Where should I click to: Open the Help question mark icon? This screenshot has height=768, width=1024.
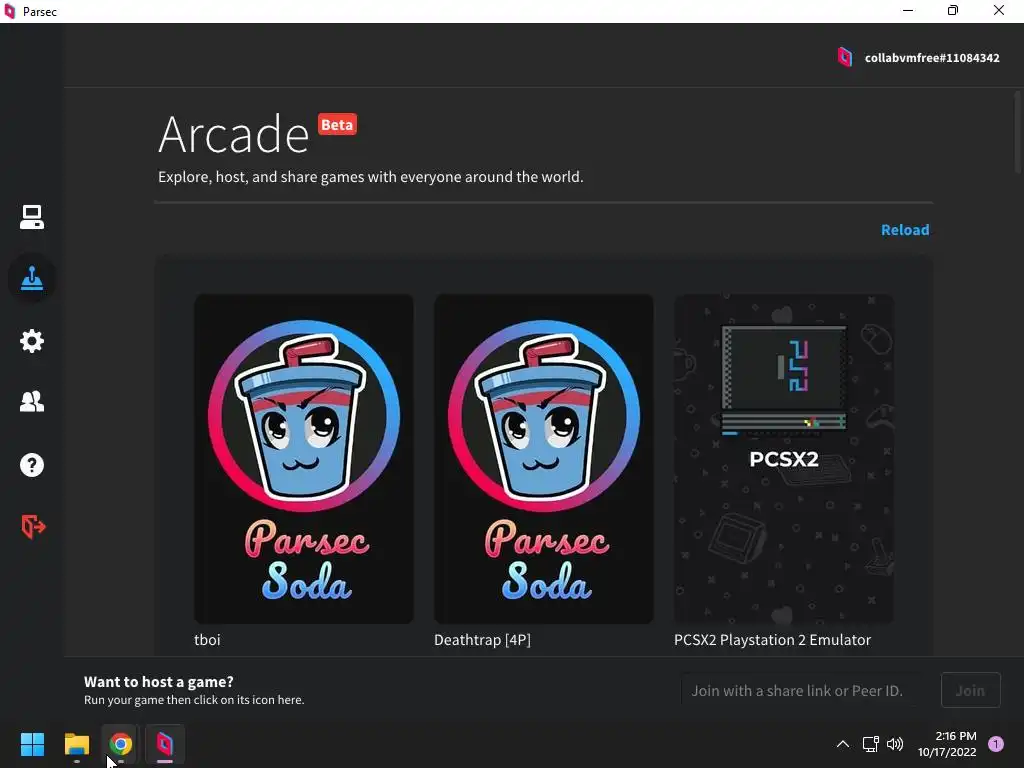click(x=31, y=465)
